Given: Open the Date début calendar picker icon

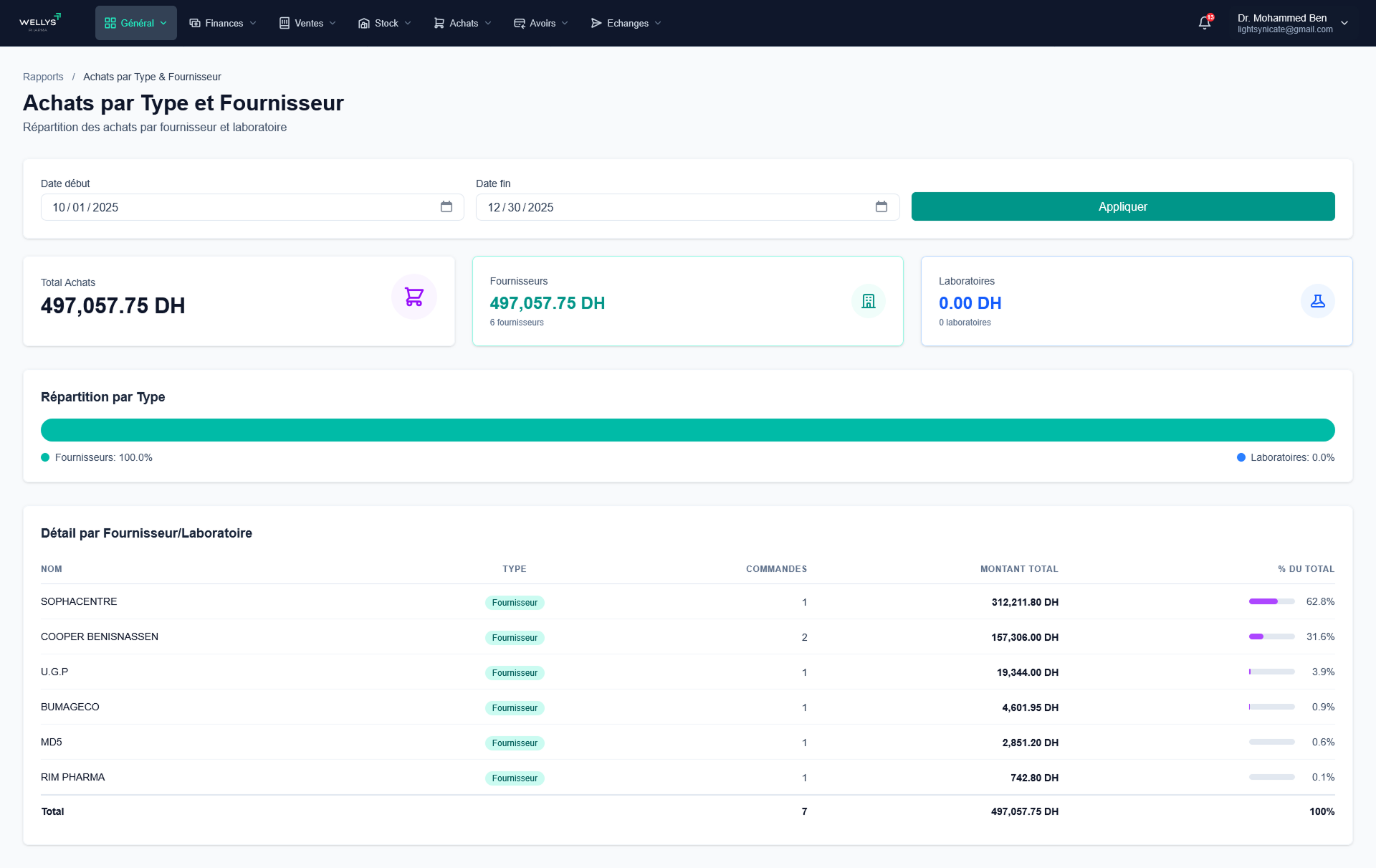Looking at the screenshot, I should 446,206.
